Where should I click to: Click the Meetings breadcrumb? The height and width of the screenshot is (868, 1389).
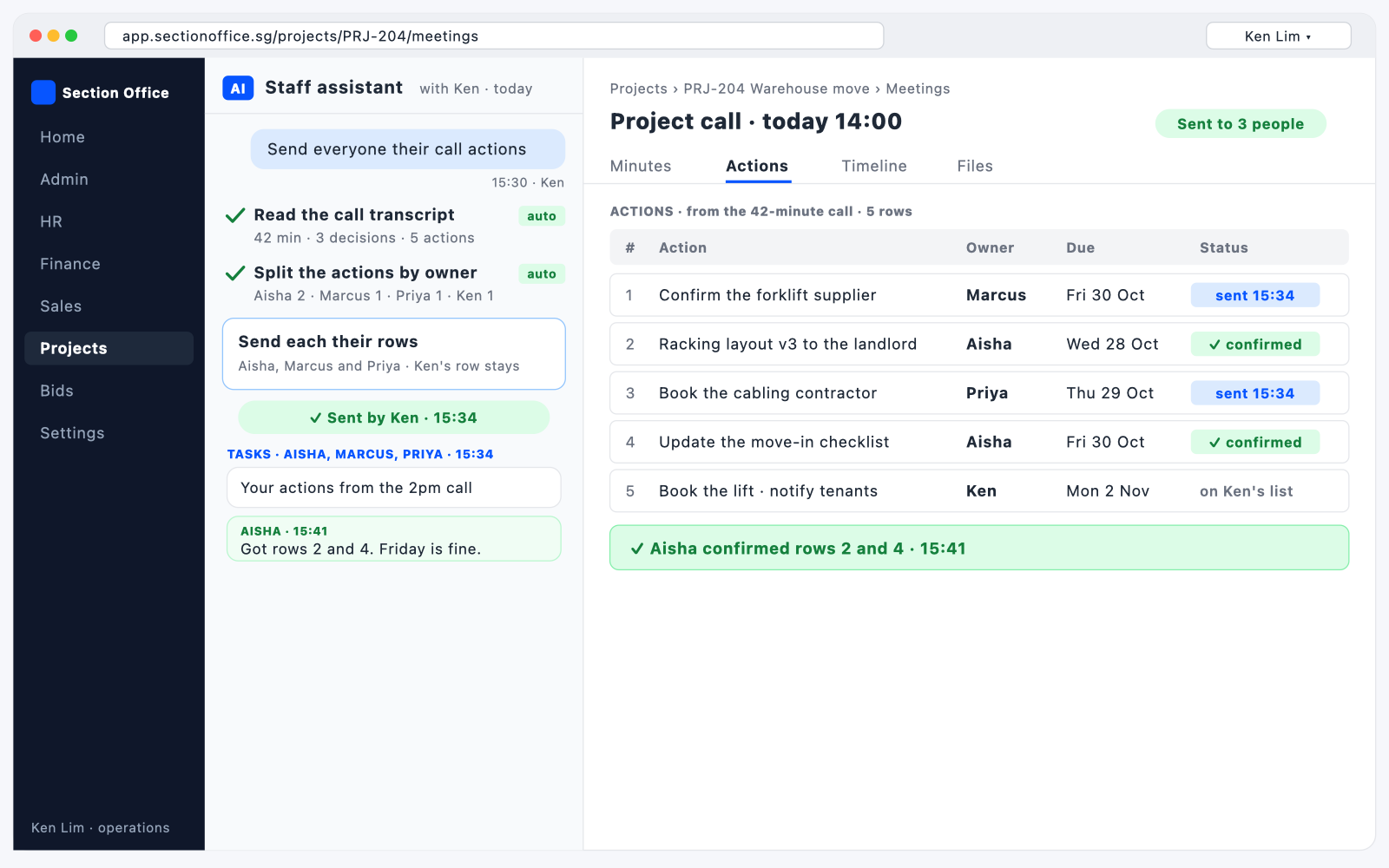tap(918, 89)
